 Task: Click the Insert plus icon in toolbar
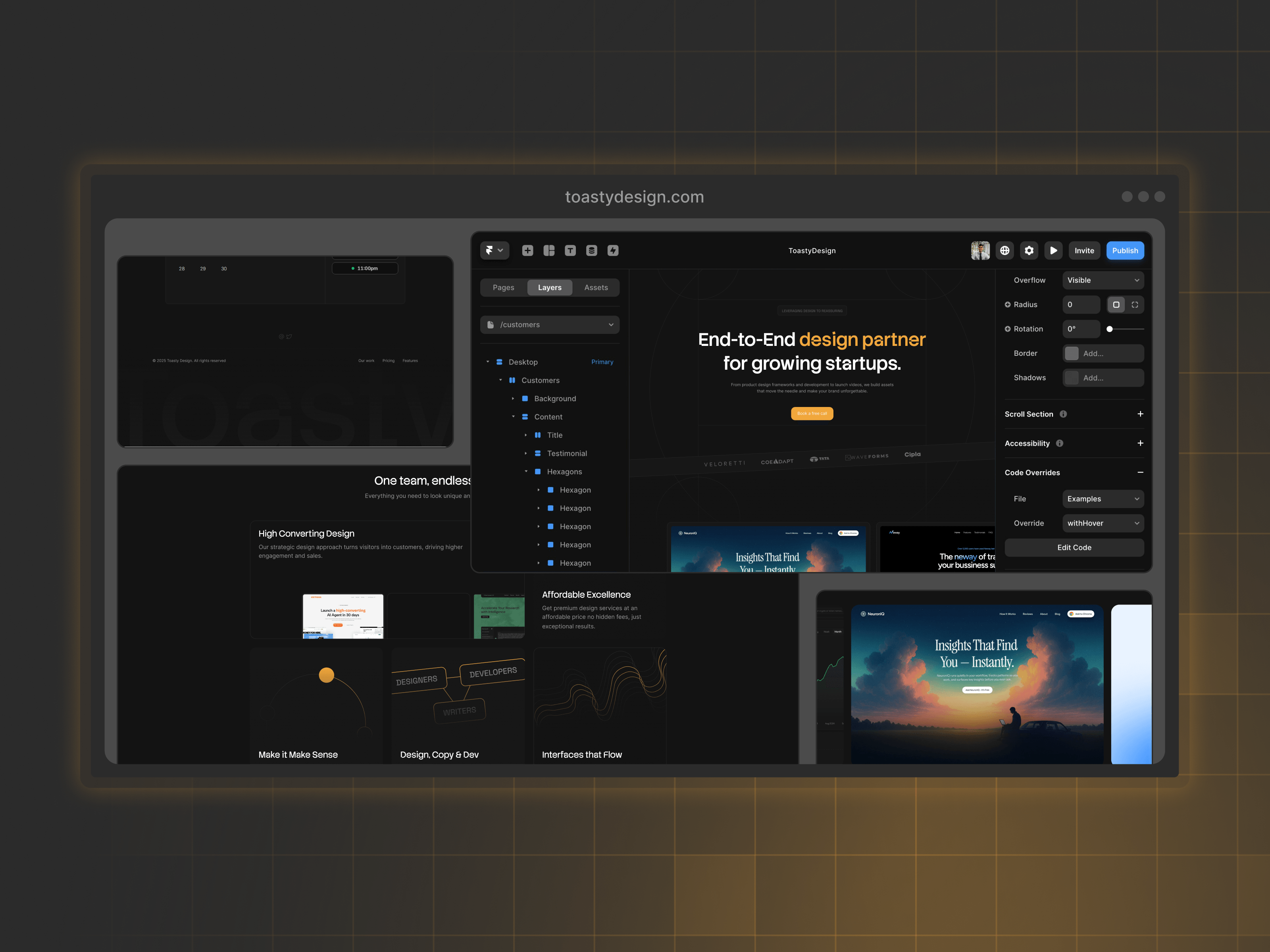click(527, 250)
